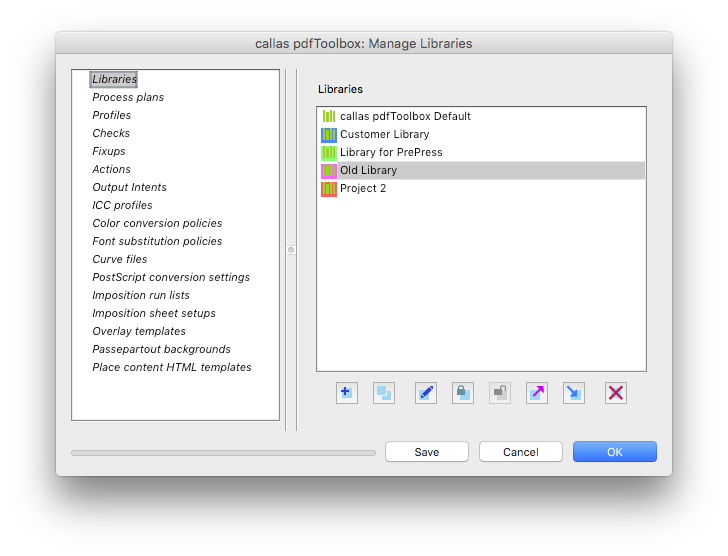Image resolution: width=728 pixels, height=556 pixels.
Task: Select callas pdfToolbox Default library name
Action: point(405,116)
